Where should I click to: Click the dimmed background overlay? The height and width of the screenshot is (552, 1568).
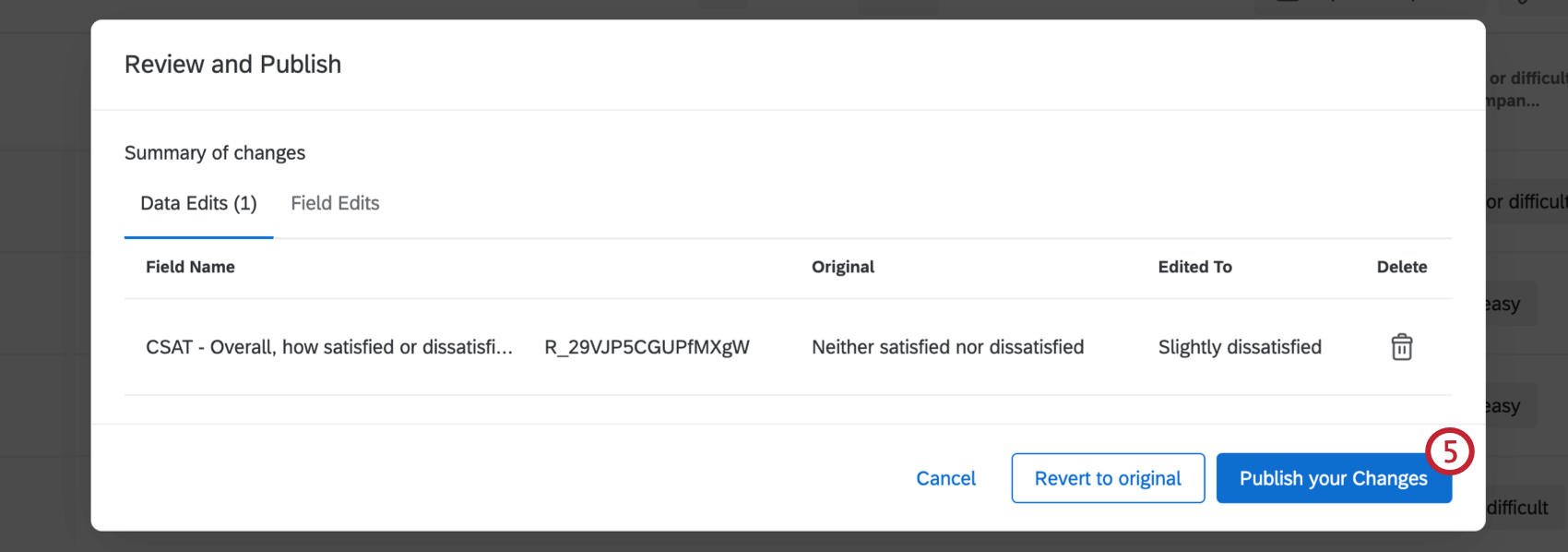coord(46,277)
